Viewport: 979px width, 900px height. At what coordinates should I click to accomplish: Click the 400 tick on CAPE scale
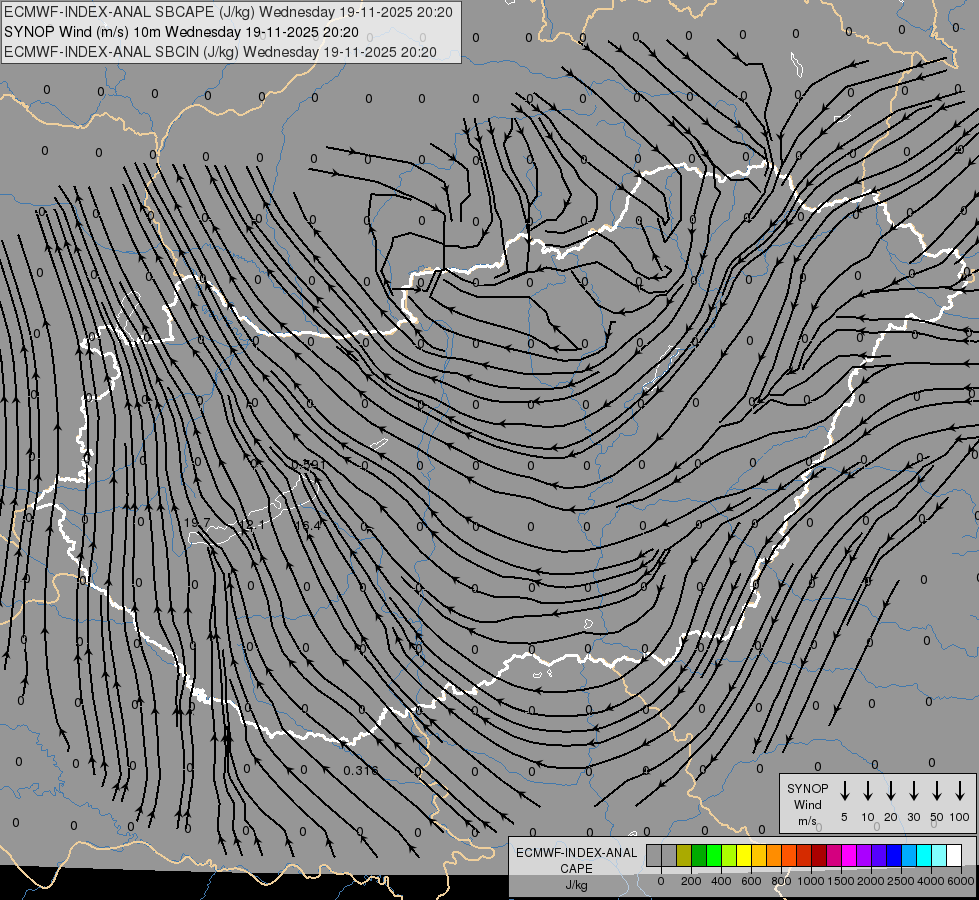tap(721, 881)
